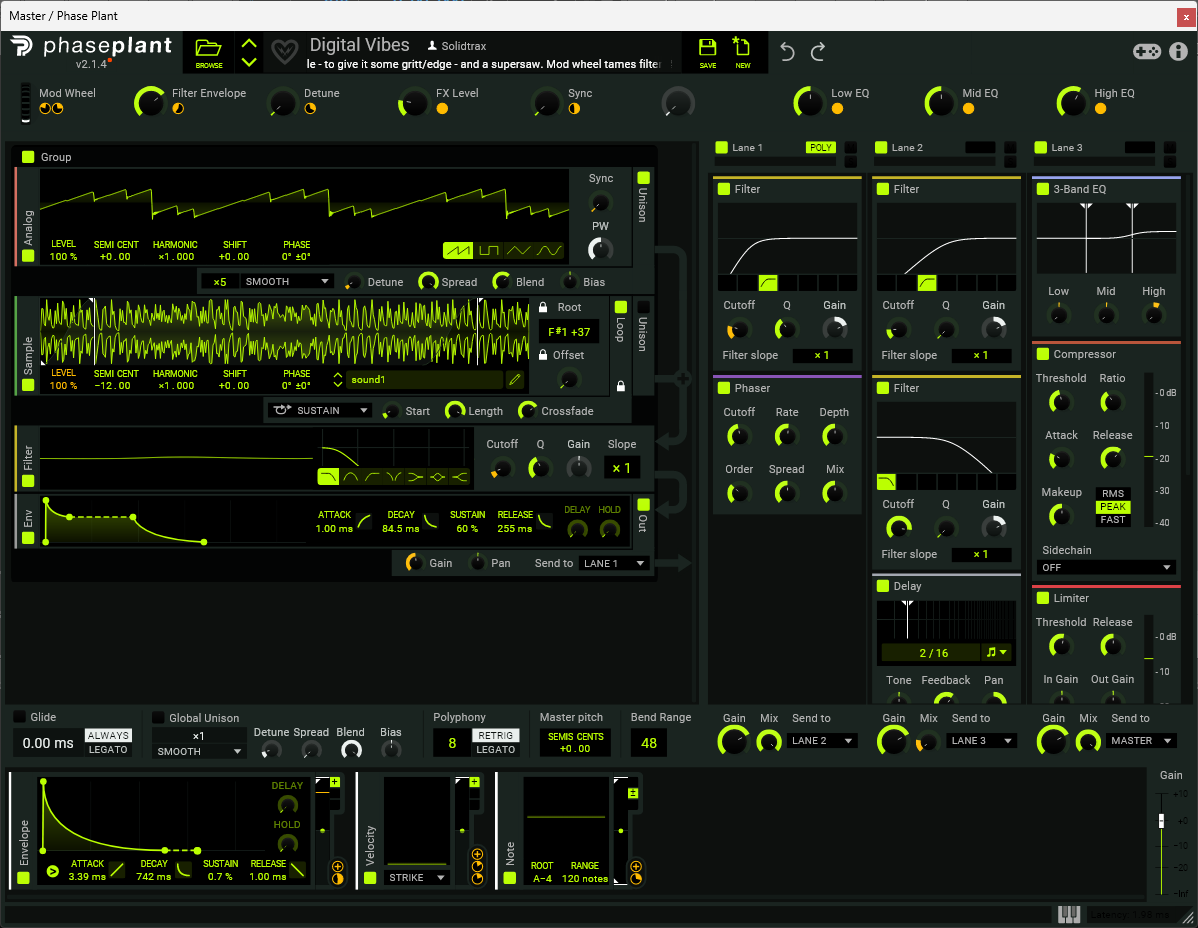Click the Bend Range value field showing 48
1198x928 pixels.
[649, 743]
